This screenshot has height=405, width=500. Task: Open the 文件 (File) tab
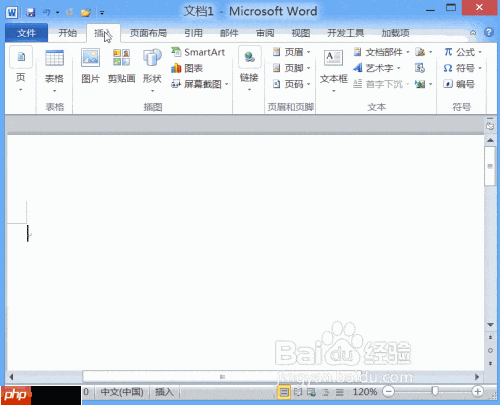(x=27, y=33)
